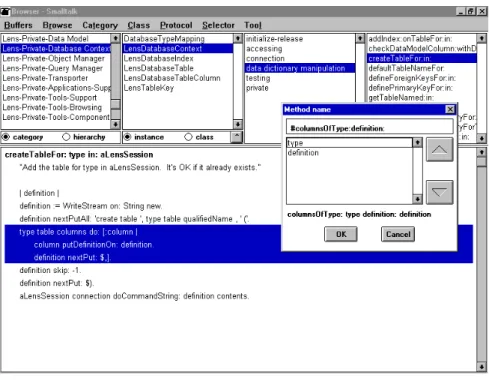
Task: Click OK in Method name dialog
Action: click(341, 234)
